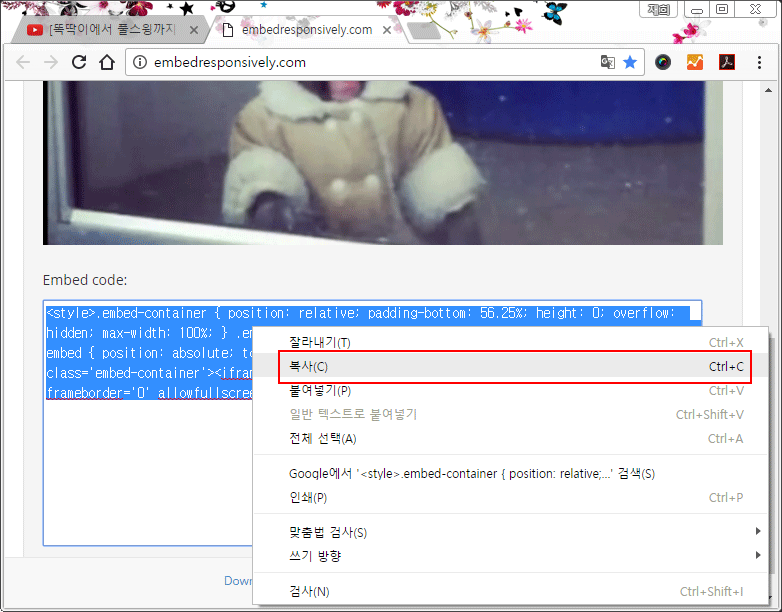Click the back navigation arrow
This screenshot has width=782, height=612.
pos(23,62)
